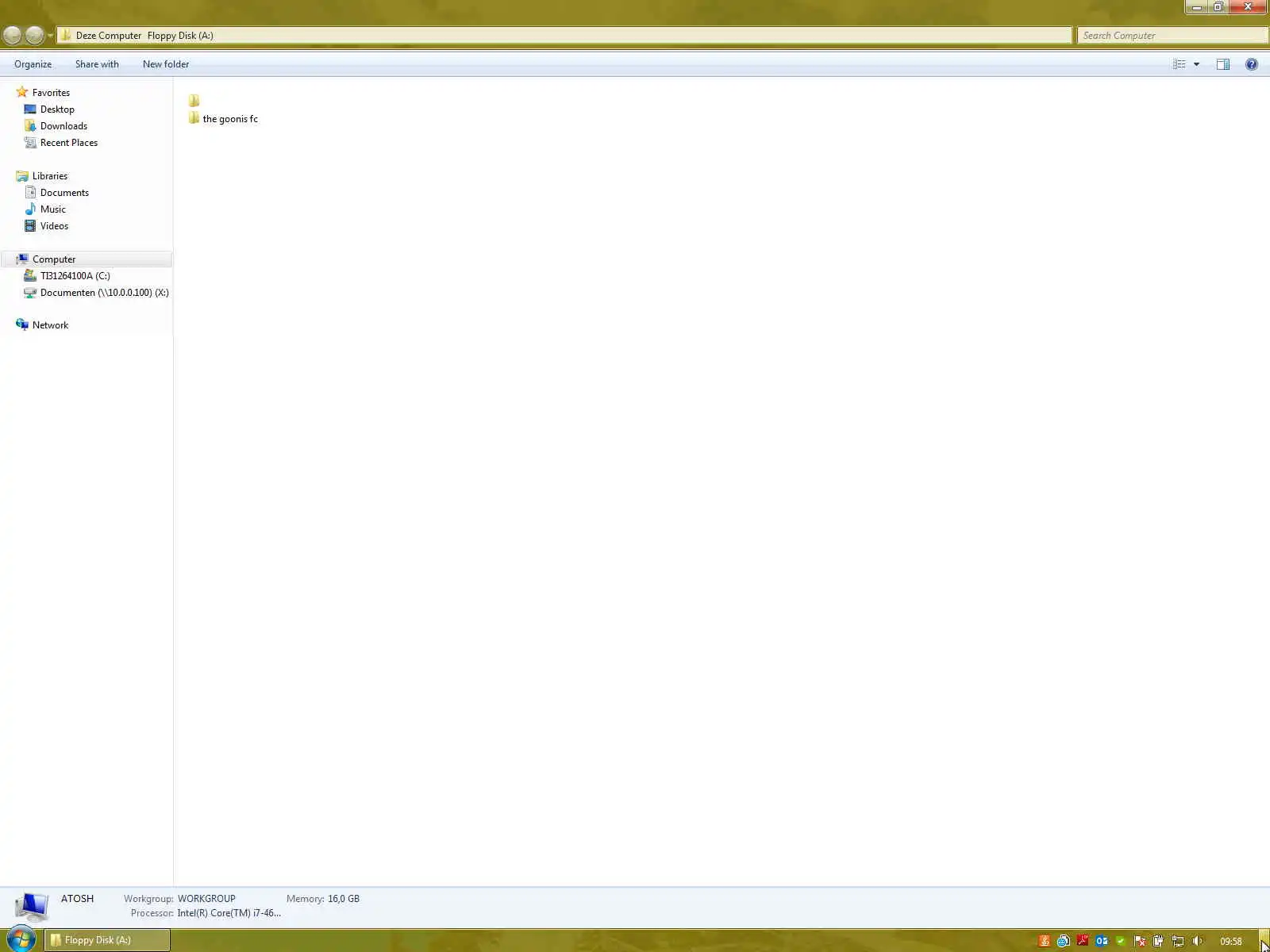Click the Computer icon in sidebar

[22, 259]
